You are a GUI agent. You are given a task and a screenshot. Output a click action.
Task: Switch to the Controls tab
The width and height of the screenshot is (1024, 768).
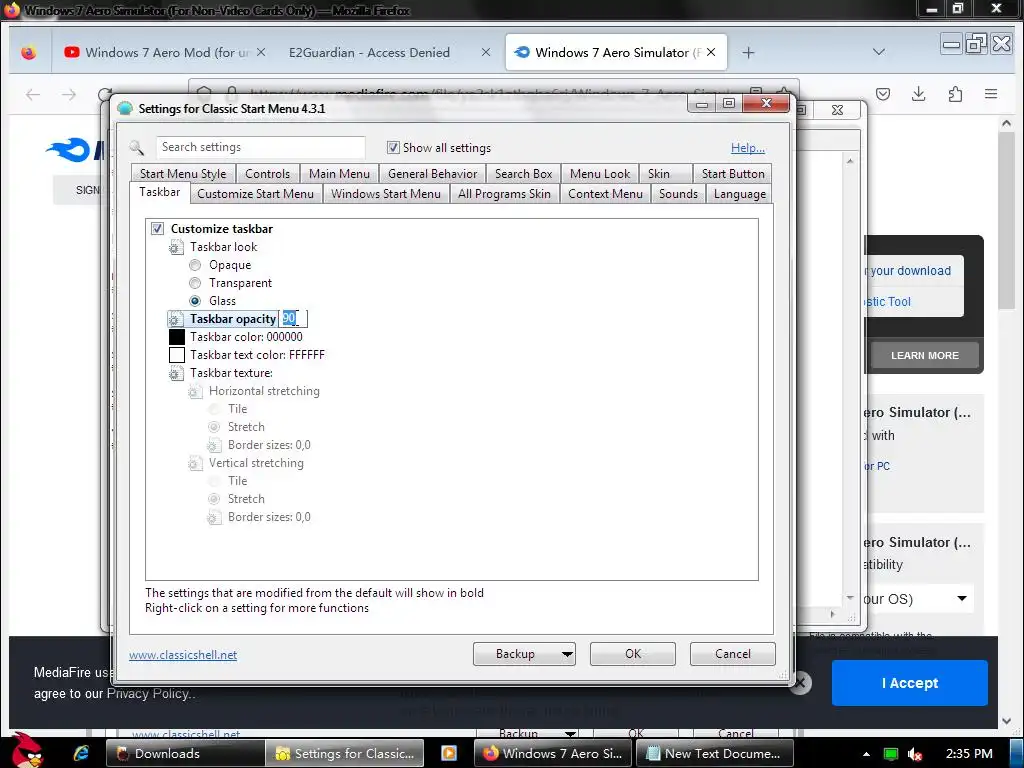click(x=267, y=174)
